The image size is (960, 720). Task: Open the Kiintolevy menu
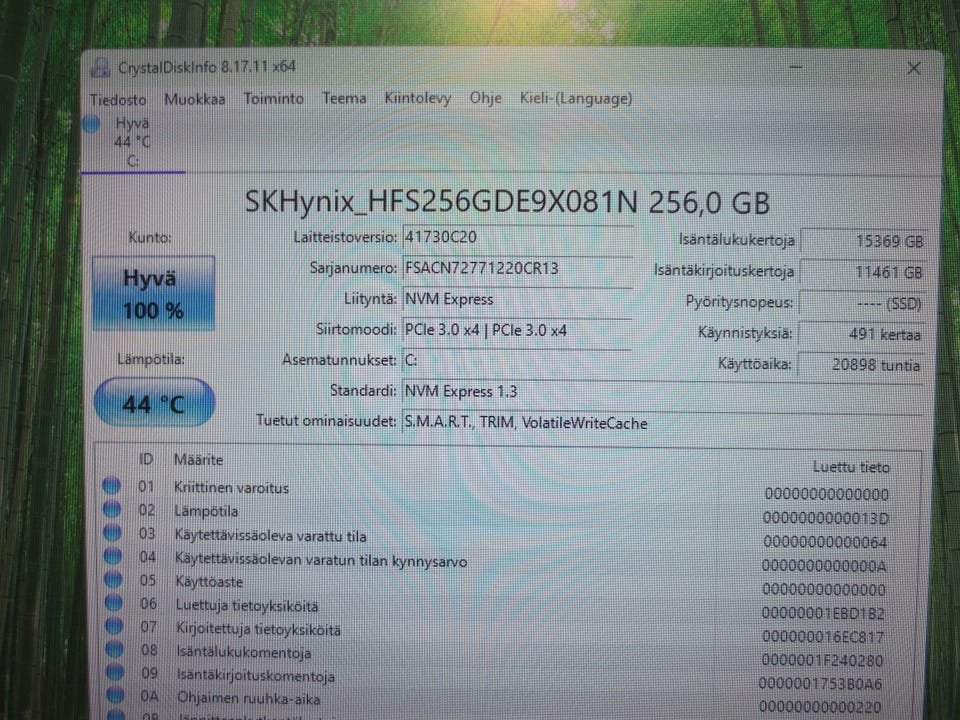click(x=418, y=99)
